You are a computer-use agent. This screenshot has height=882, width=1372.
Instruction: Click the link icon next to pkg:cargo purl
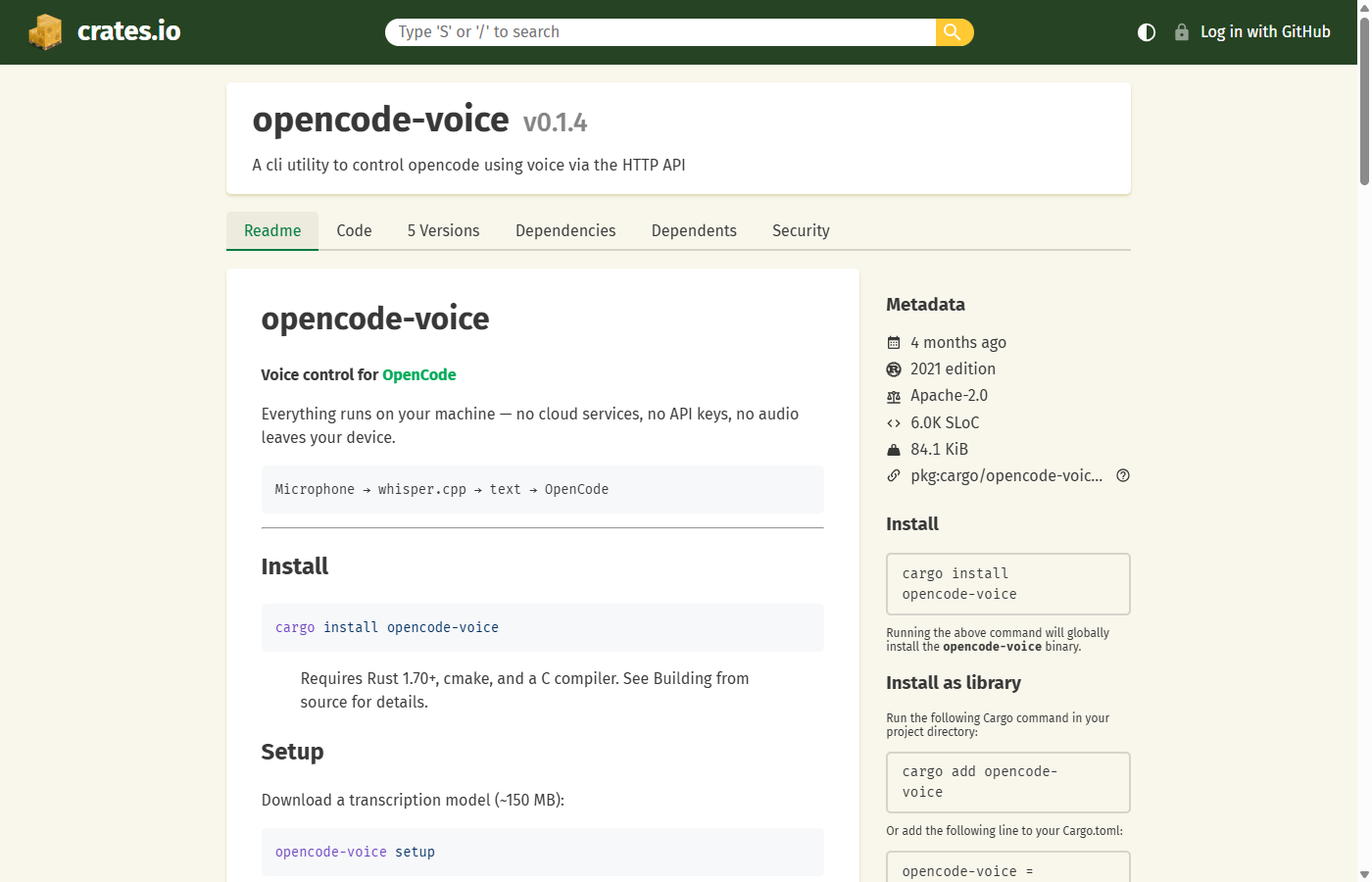pyautogui.click(x=894, y=476)
